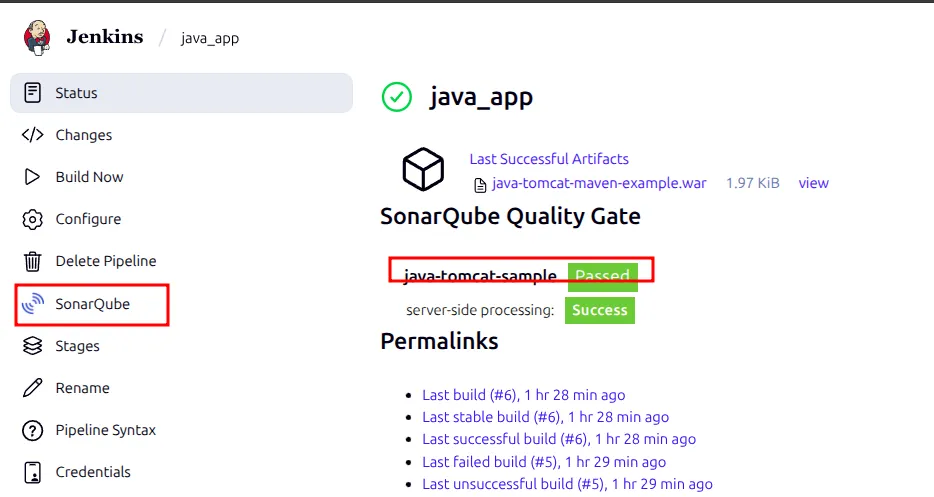Viewport: 934px width, 497px height.
Task: Click the green Passed quality gate badge
Action: coord(602,277)
